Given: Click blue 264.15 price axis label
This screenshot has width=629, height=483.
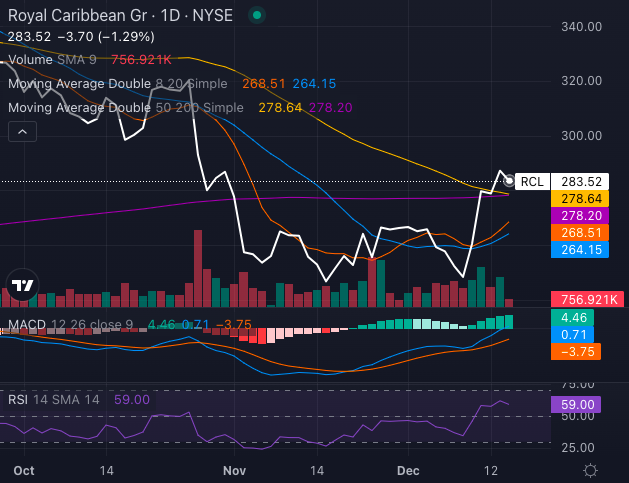Looking at the screenshot, I should [x=580, y=250].
